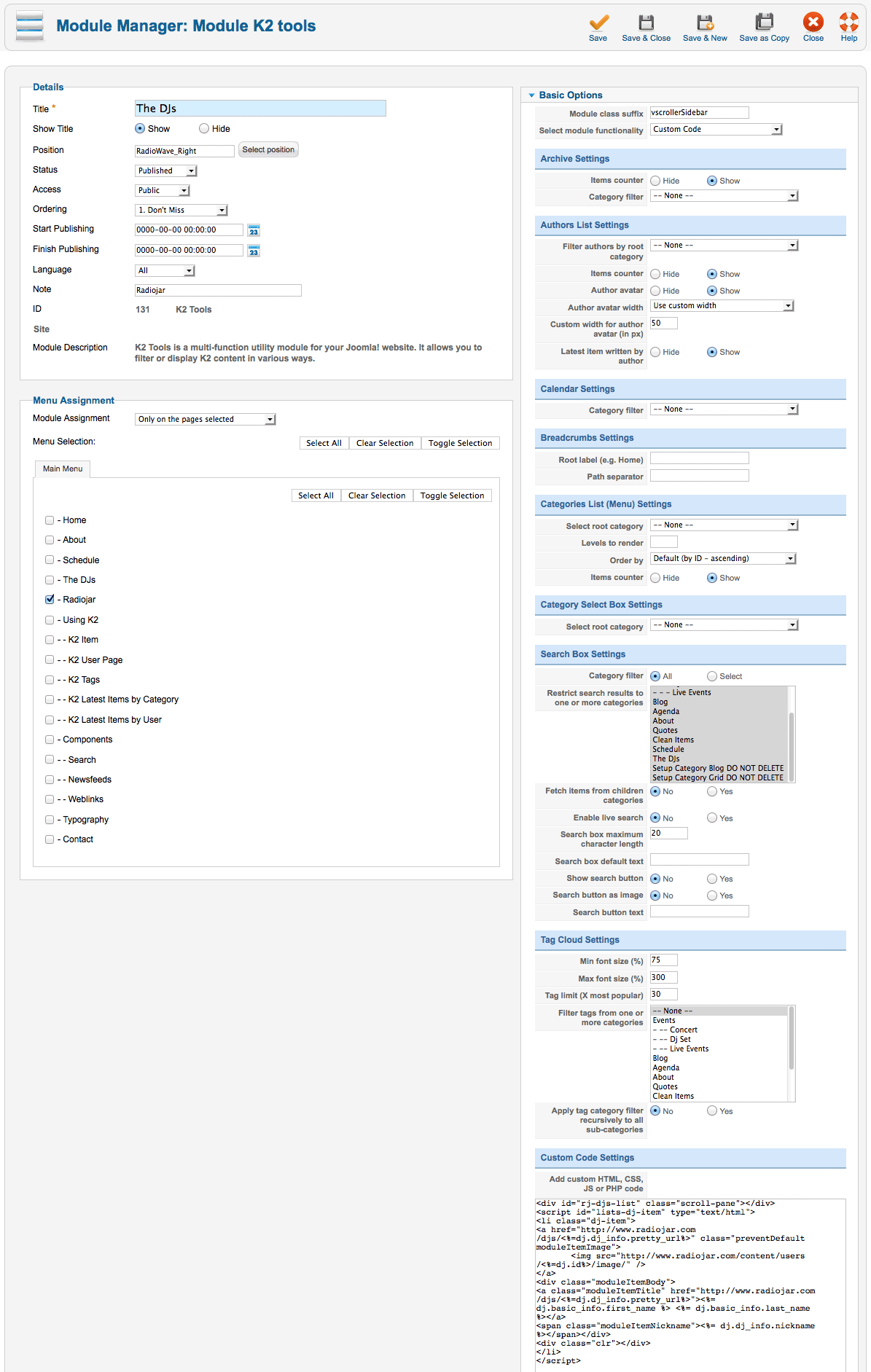The width and height of the screenshot is (871, 1372).
Task: Click the Module class suffix field
Action: click(x=700, y=112)
